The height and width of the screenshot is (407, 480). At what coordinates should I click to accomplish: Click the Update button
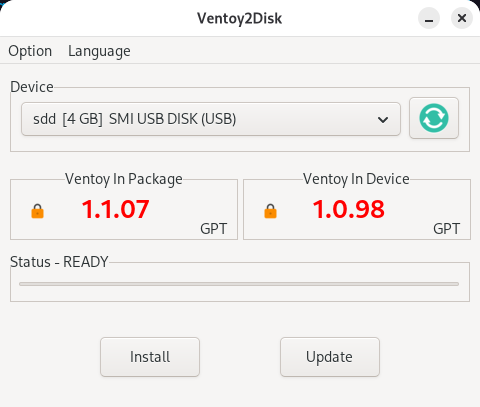pos(330,357)
